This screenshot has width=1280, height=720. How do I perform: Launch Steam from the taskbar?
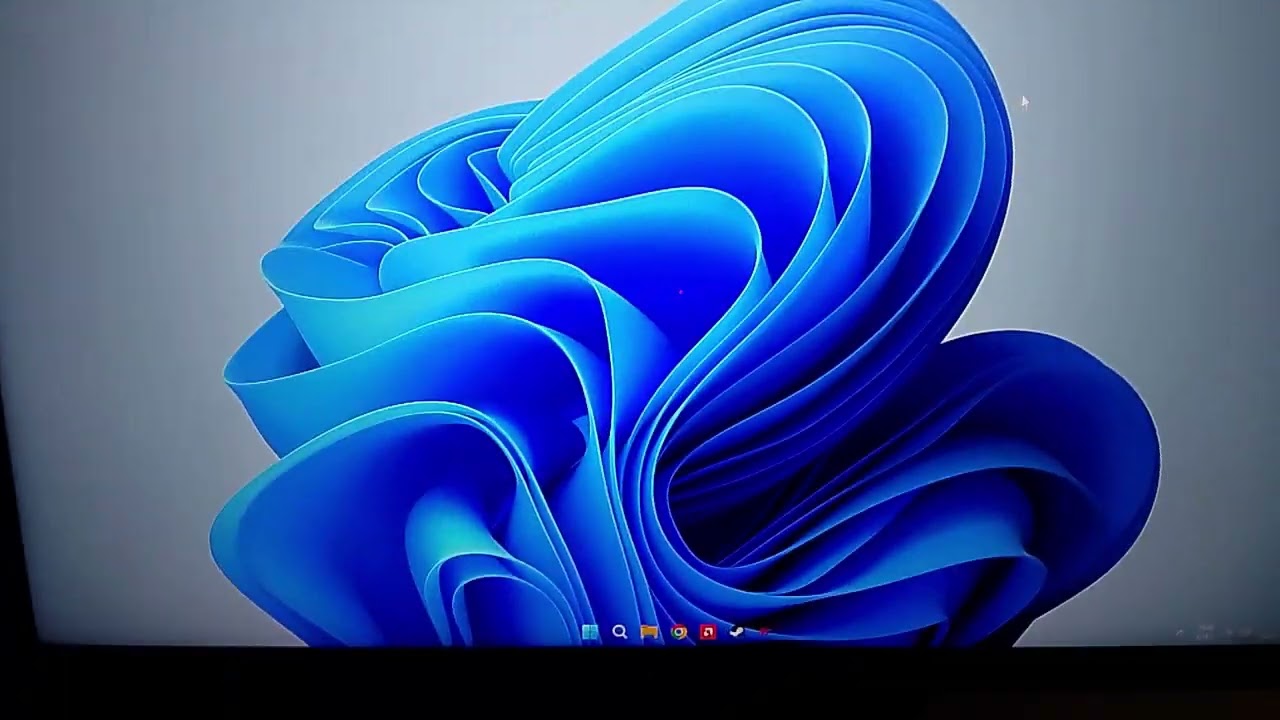(737, 631)
